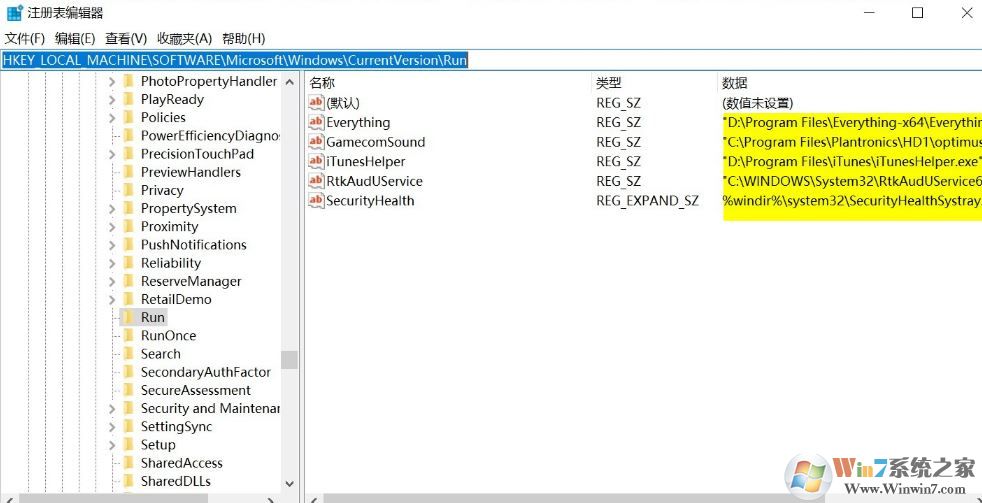The image size is (982, 503).
Task: Expand the PushNotifications key
Action: [x=111, y=245]
